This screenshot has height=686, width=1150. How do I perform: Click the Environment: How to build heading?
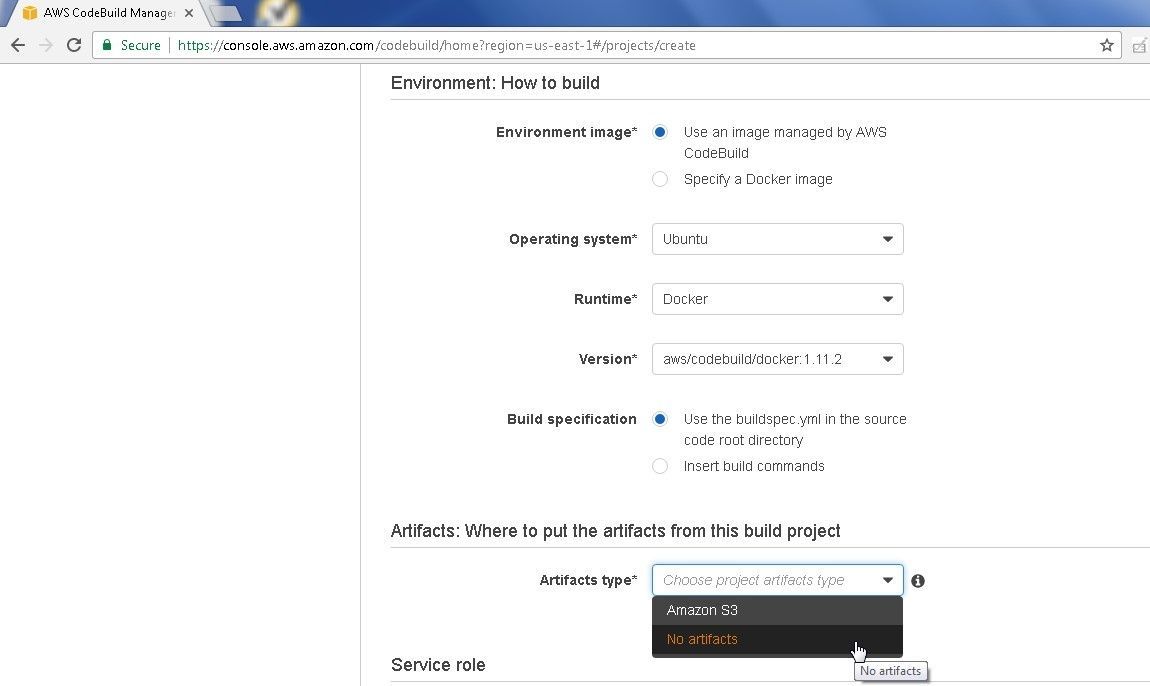[495, 83]
